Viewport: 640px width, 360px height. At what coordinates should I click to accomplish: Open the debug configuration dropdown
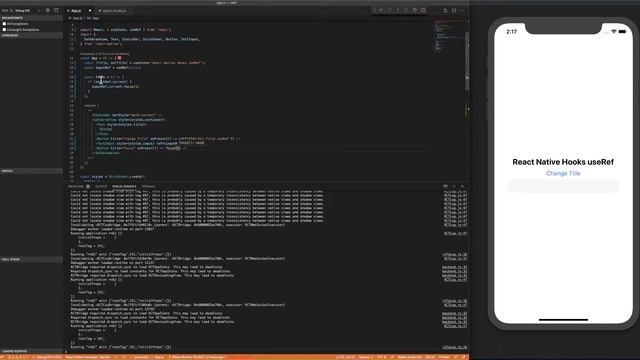point(28,11)
